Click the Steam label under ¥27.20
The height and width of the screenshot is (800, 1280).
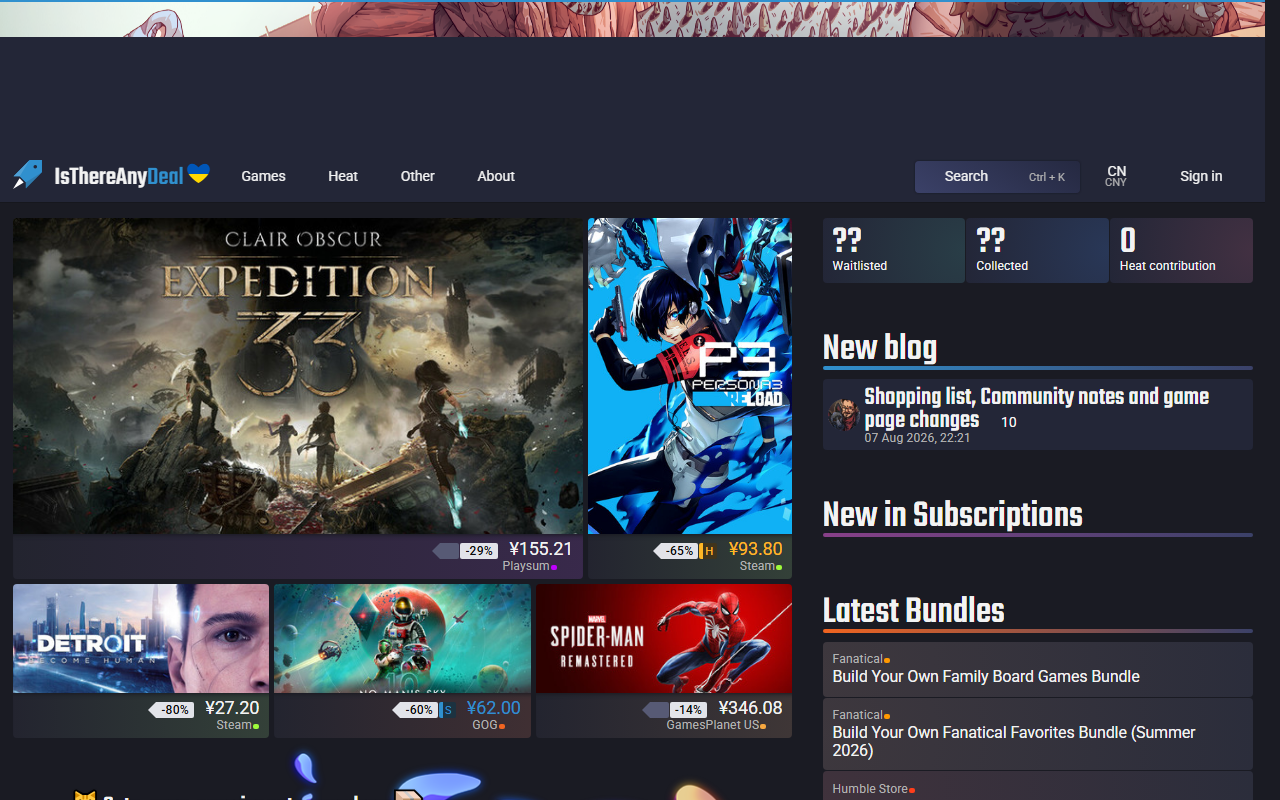(234, 725)
